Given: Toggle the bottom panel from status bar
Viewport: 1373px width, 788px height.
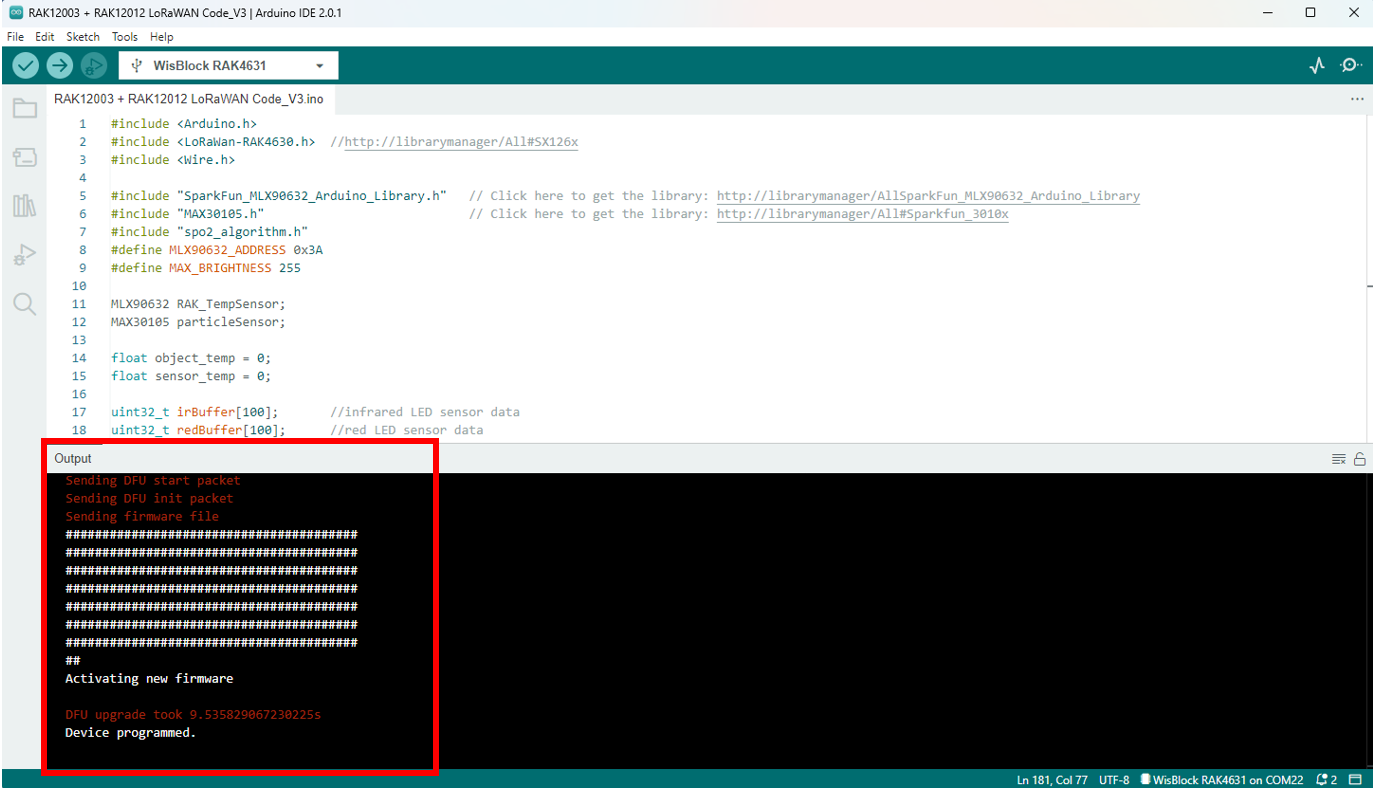Looking at the screenshot, I should (1355, 779).
